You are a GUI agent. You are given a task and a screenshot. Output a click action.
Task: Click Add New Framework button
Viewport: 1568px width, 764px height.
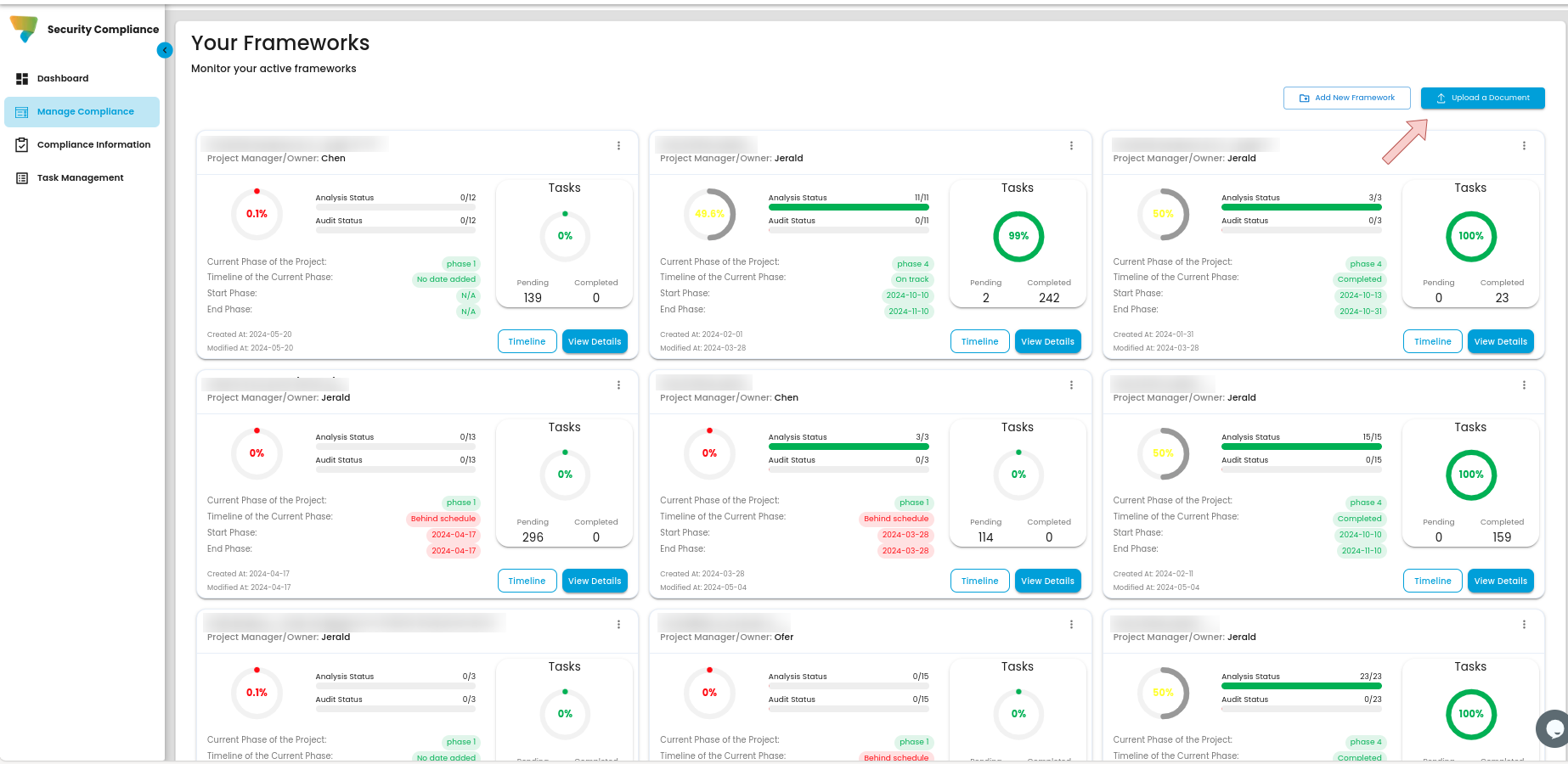[1347, 98]
